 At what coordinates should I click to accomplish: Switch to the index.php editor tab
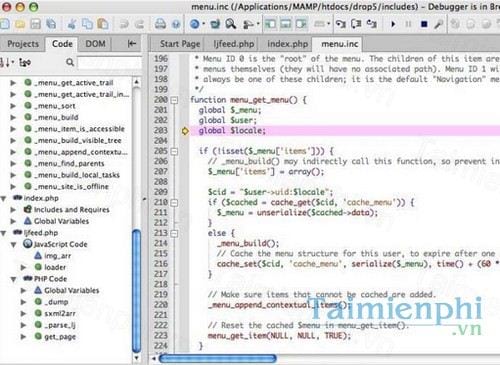pyautogui.click(x=287, y=44)
